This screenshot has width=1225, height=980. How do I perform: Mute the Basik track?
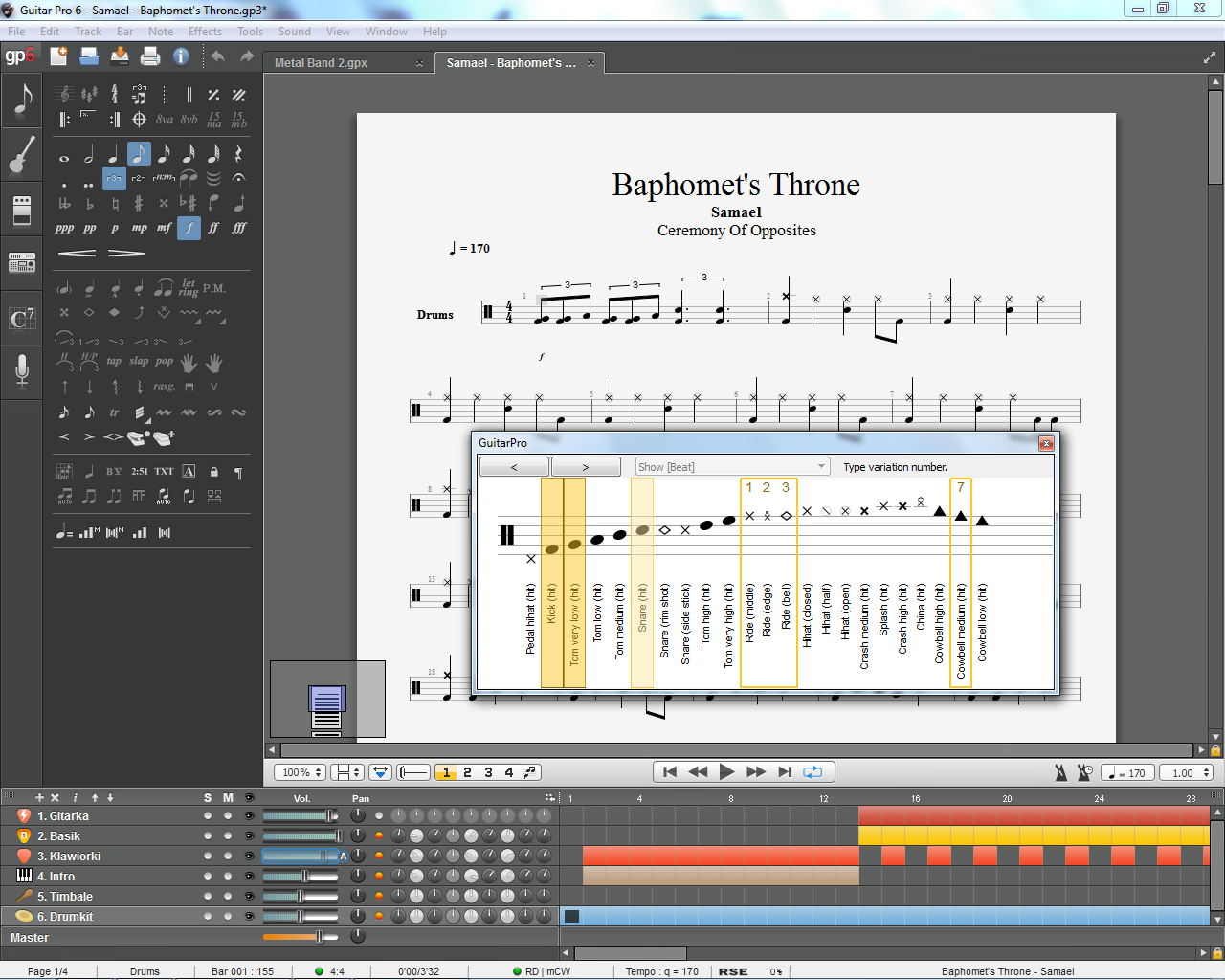tap(228, 836)
